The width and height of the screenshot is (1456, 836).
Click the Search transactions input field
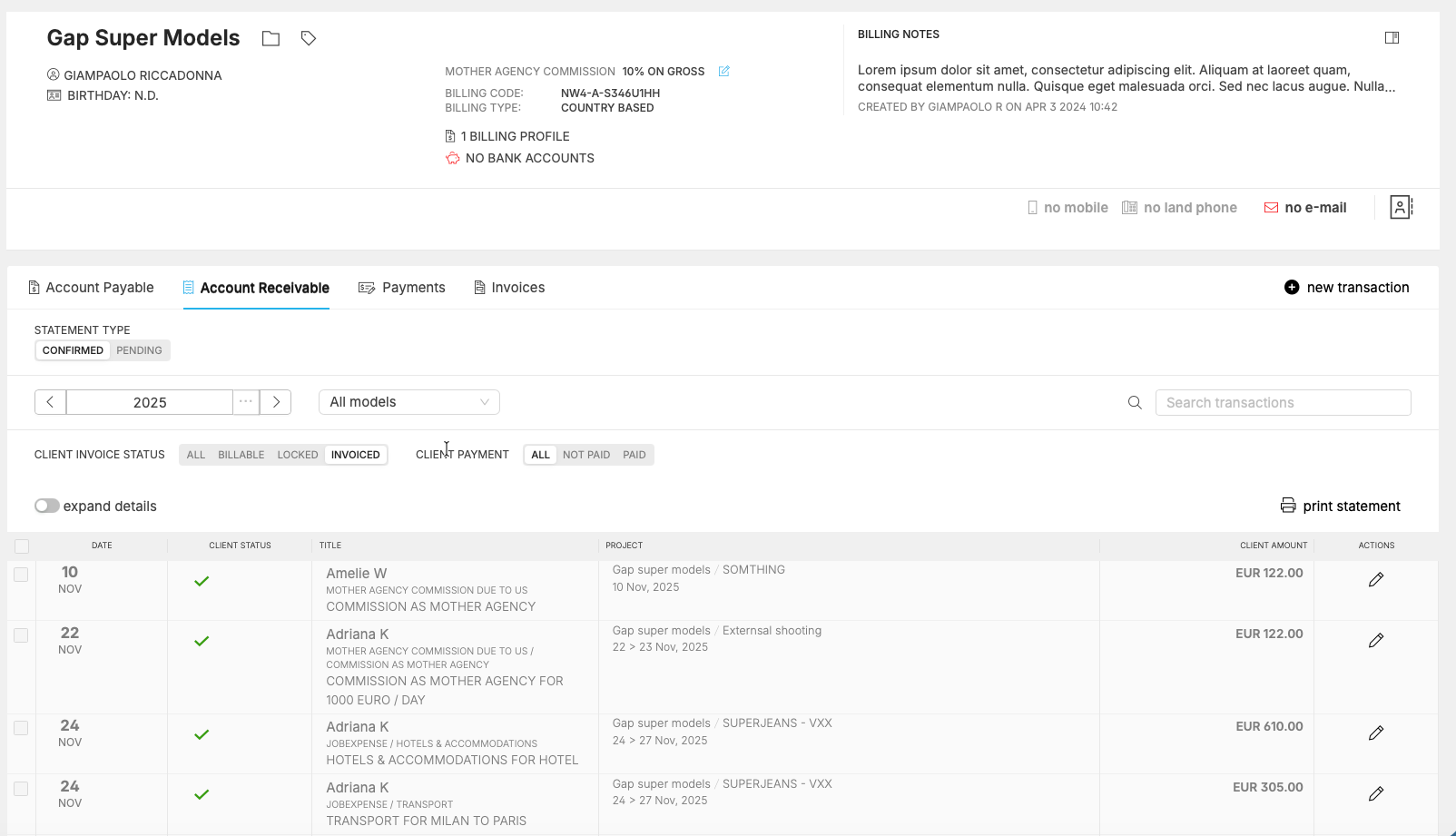pyautogui.click(x=1283, y=402)
